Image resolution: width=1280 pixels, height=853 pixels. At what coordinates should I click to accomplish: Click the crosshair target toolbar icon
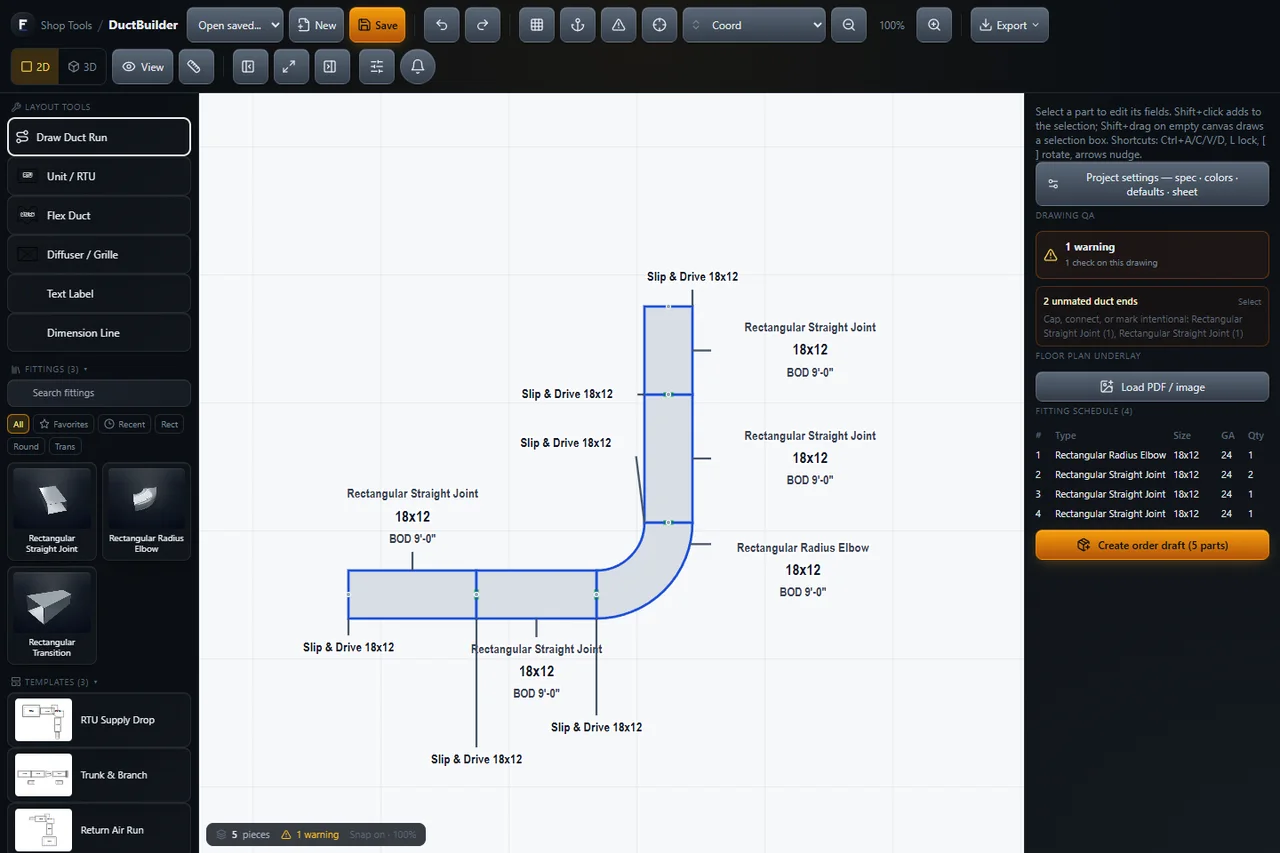click(x=660, y=25)
